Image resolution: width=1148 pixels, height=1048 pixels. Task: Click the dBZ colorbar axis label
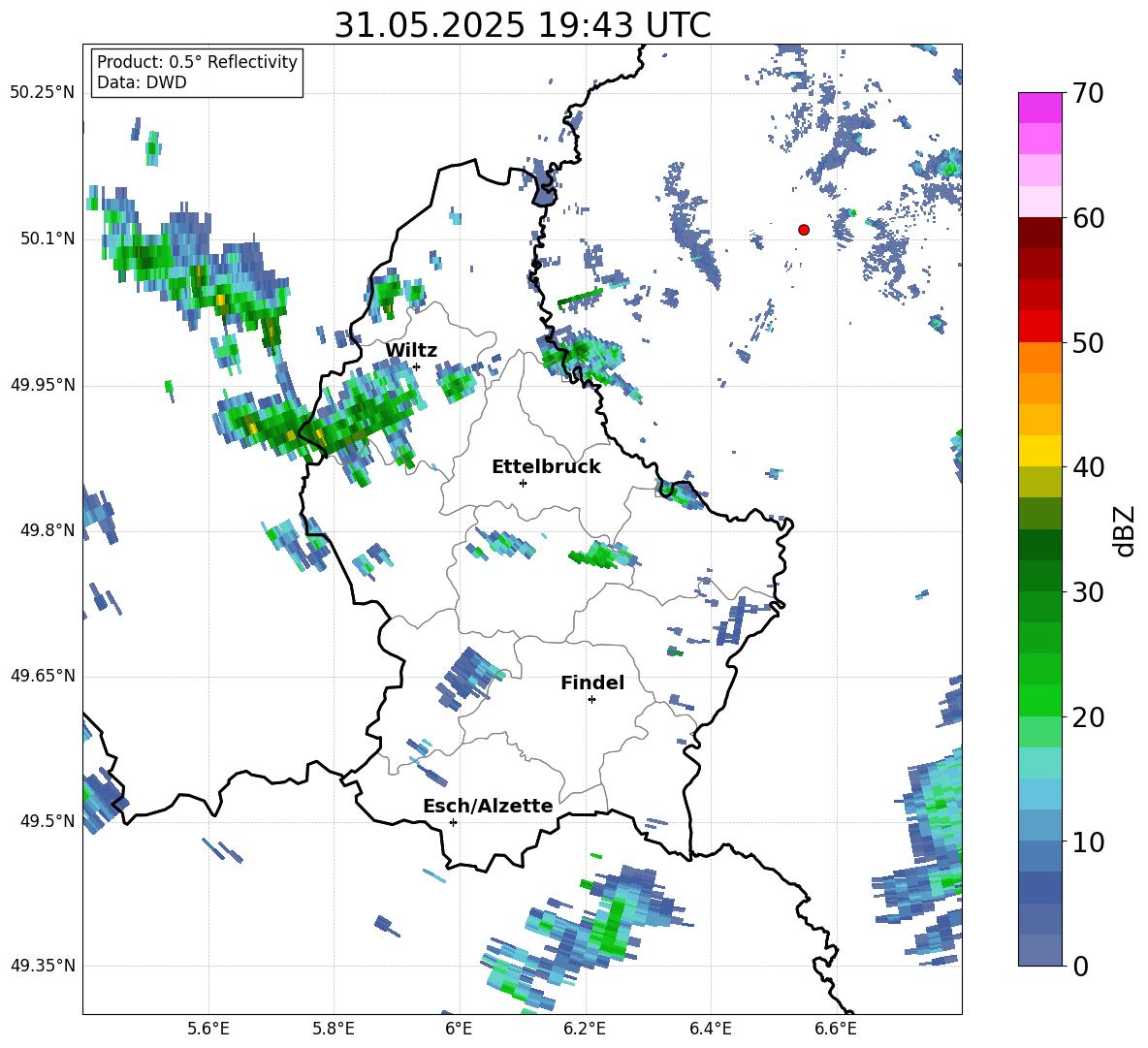point(1126,530)
